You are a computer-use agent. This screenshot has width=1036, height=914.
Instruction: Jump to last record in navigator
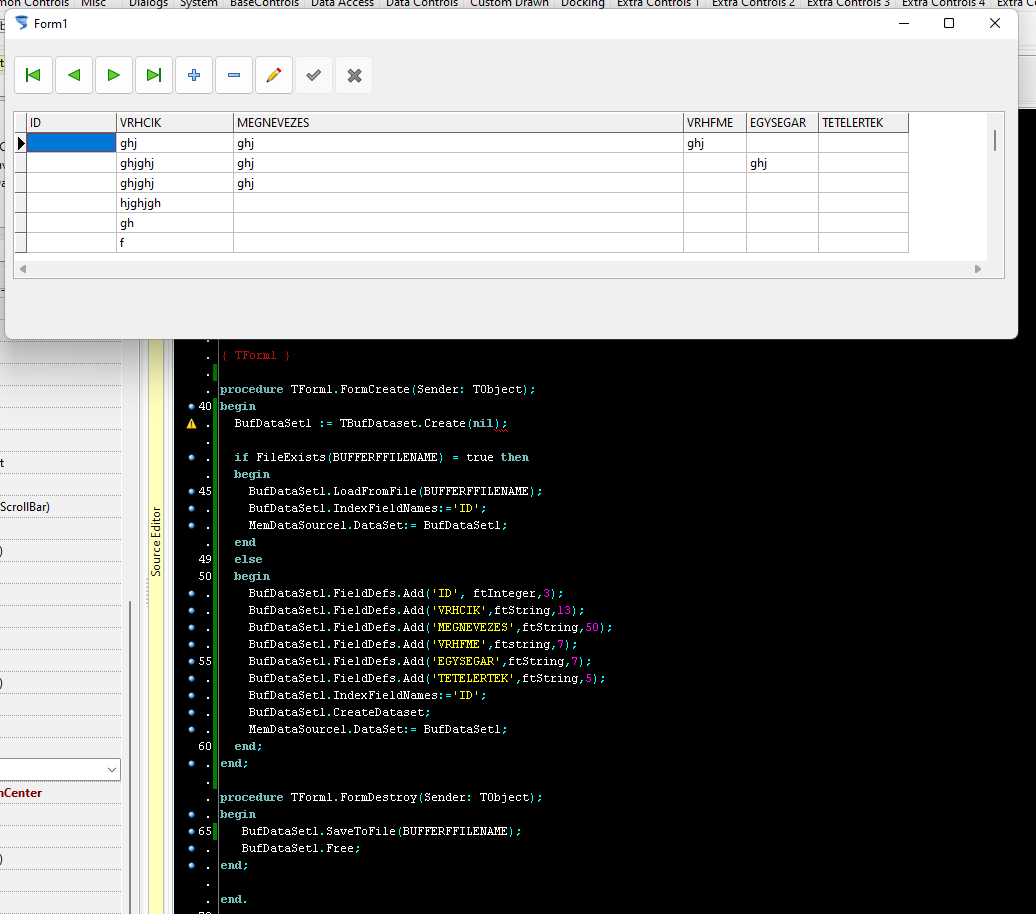pyautogui.click(x=154, y=75)
